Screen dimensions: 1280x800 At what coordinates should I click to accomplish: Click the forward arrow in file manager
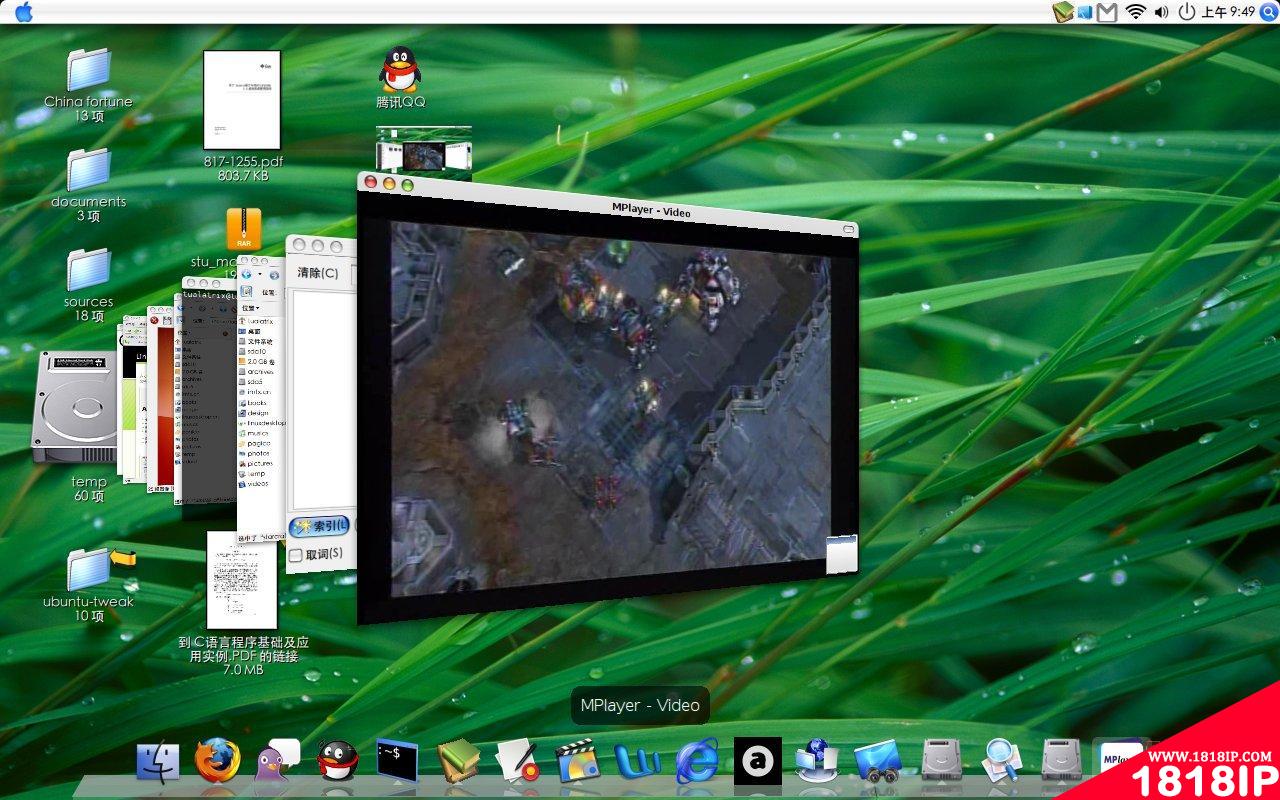coord(274,275)
